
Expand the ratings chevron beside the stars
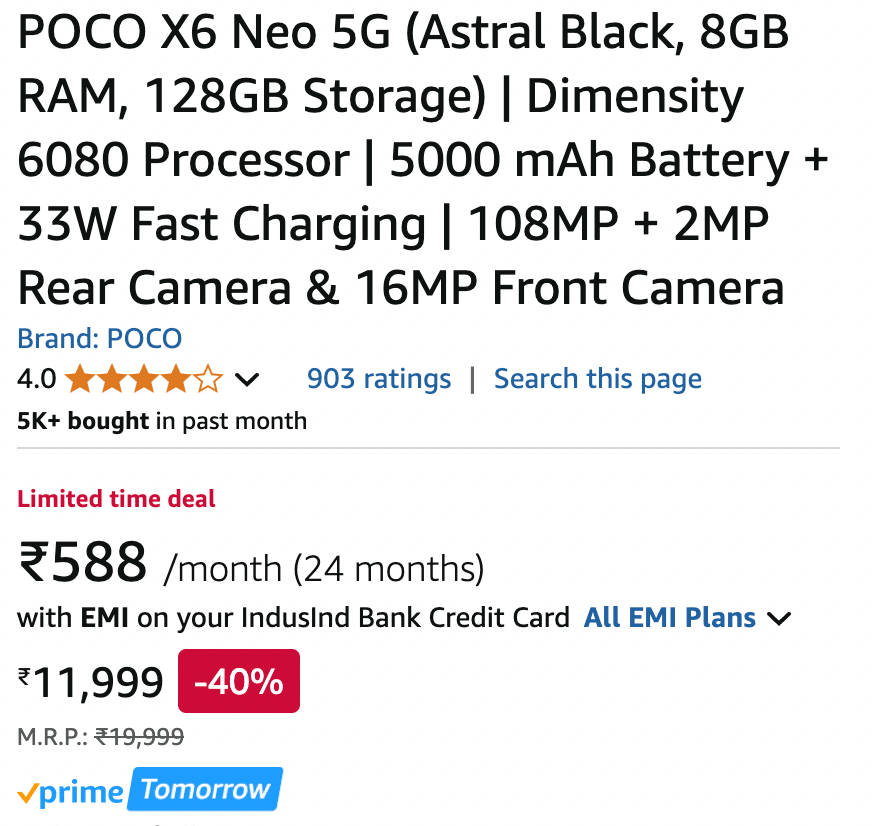[246, 380]
